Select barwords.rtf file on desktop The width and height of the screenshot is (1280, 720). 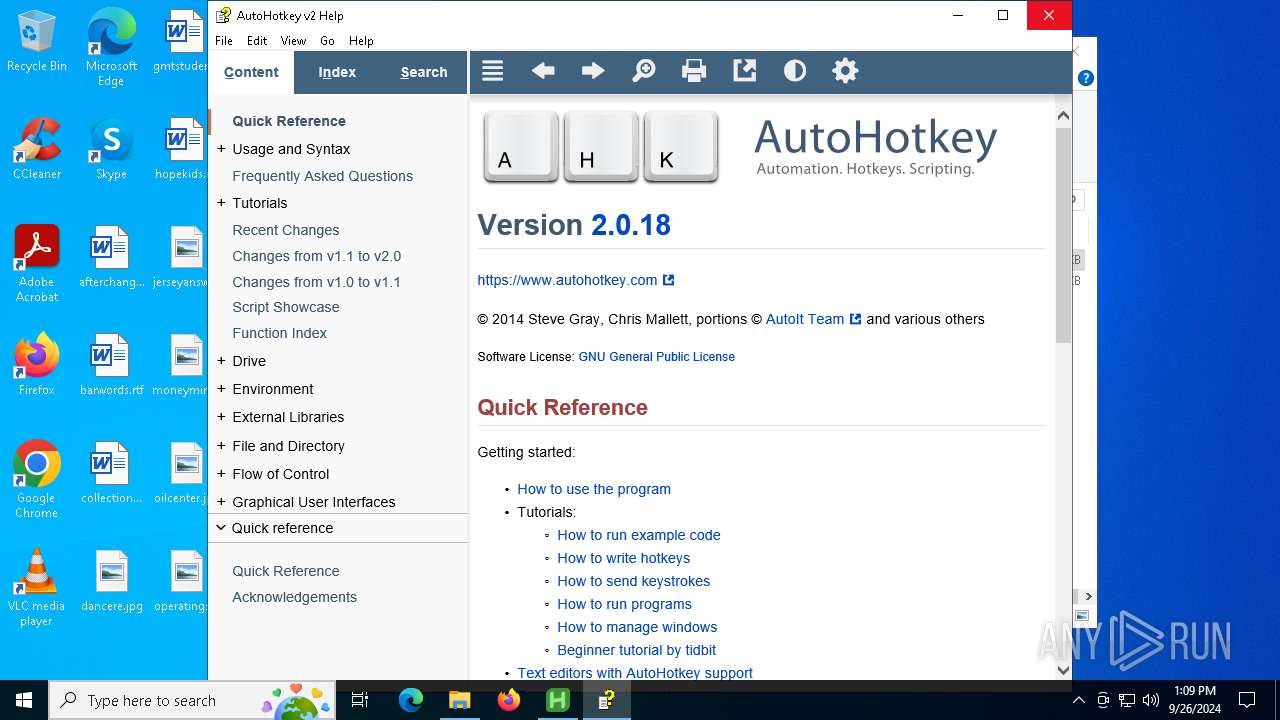point(111,365)
